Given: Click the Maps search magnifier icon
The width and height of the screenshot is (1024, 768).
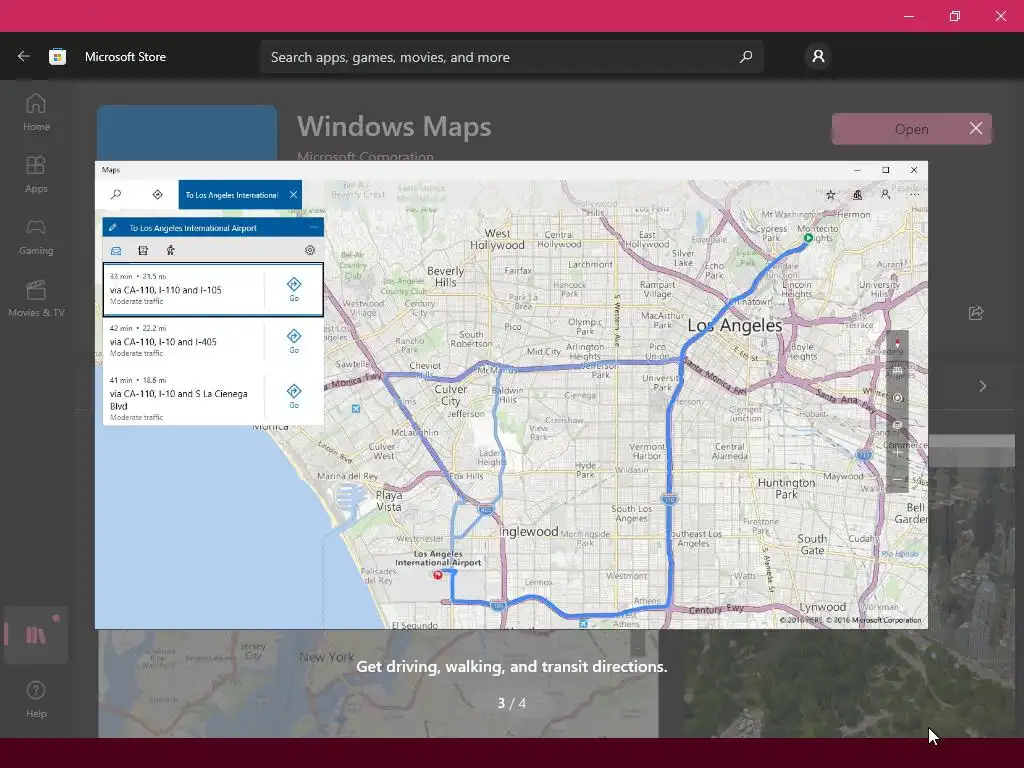Looking at the screenshot, I should (116, 195).
